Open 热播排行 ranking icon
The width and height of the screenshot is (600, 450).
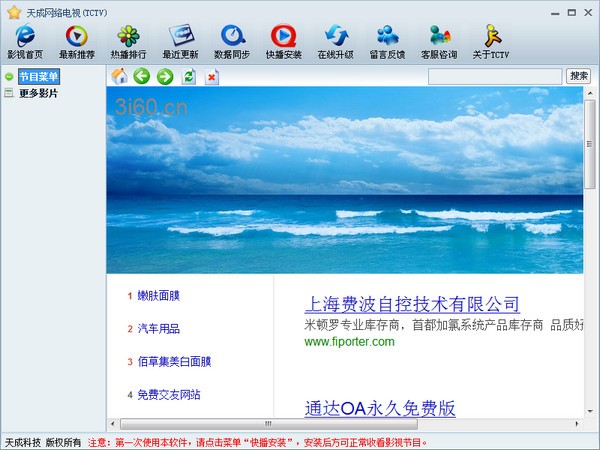click(128, 41)
